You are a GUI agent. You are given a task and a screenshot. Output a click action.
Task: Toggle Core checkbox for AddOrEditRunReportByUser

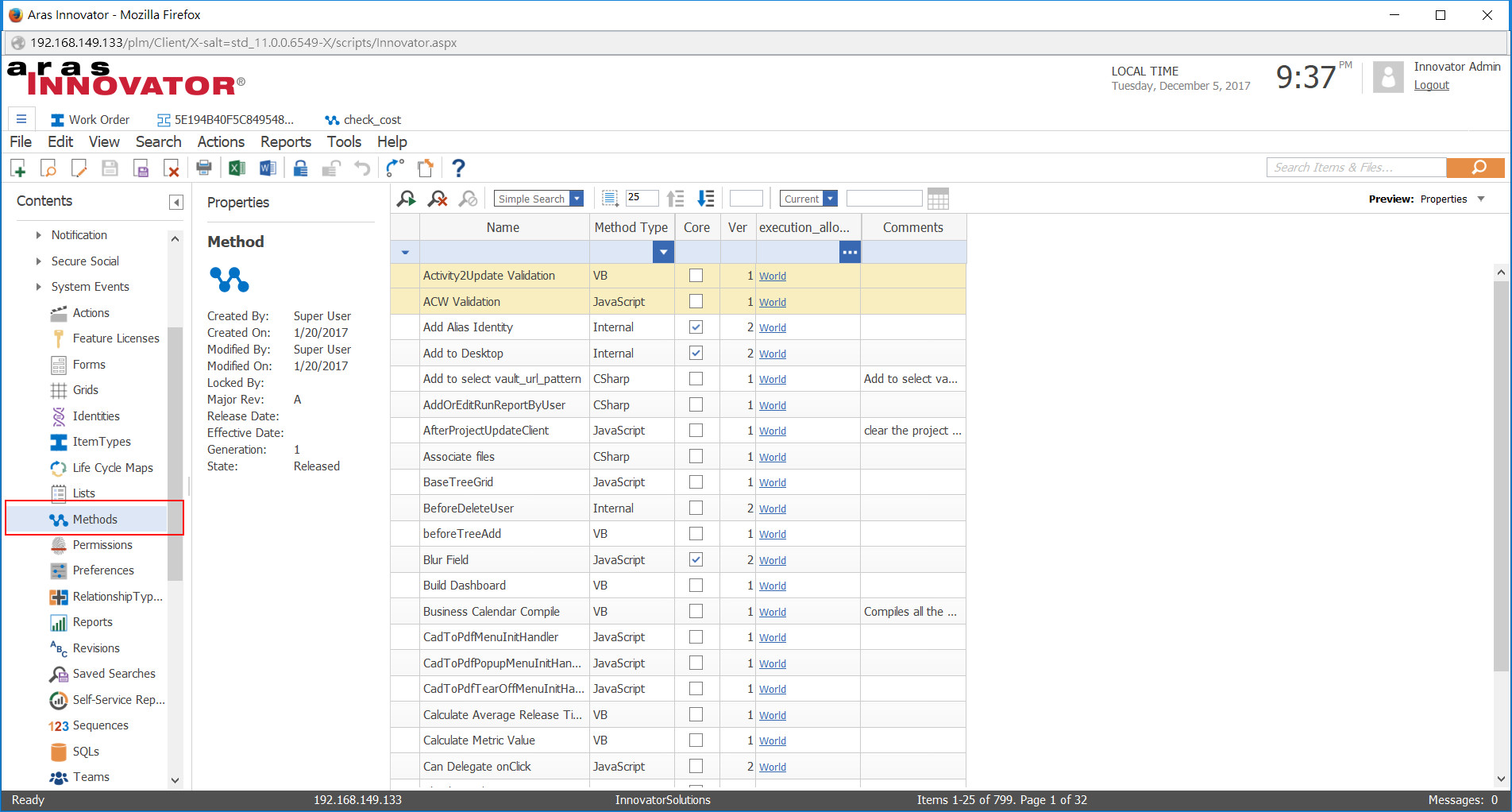(x=696, y=404)
